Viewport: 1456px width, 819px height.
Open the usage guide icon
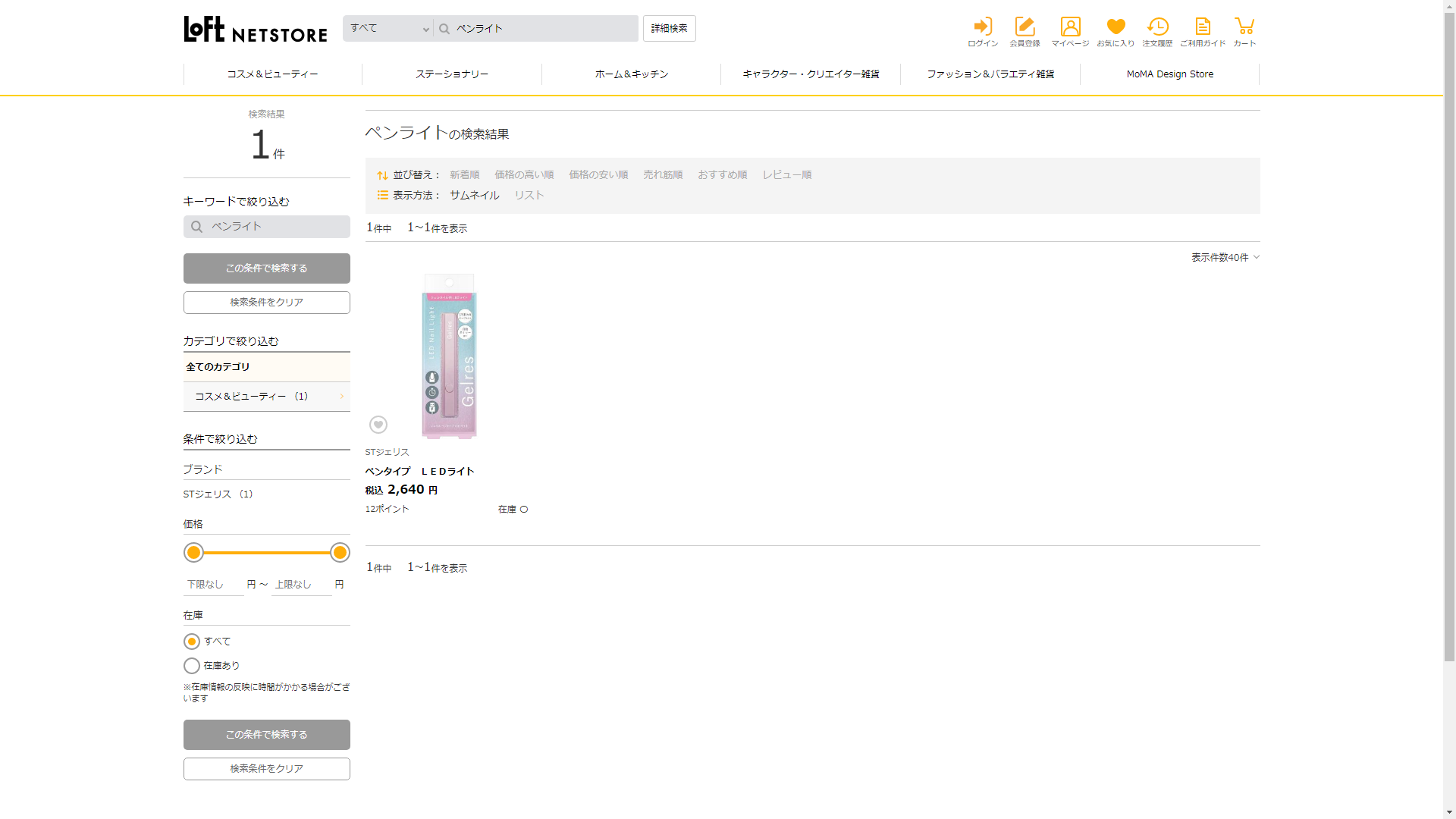[x=1202, y=27]
